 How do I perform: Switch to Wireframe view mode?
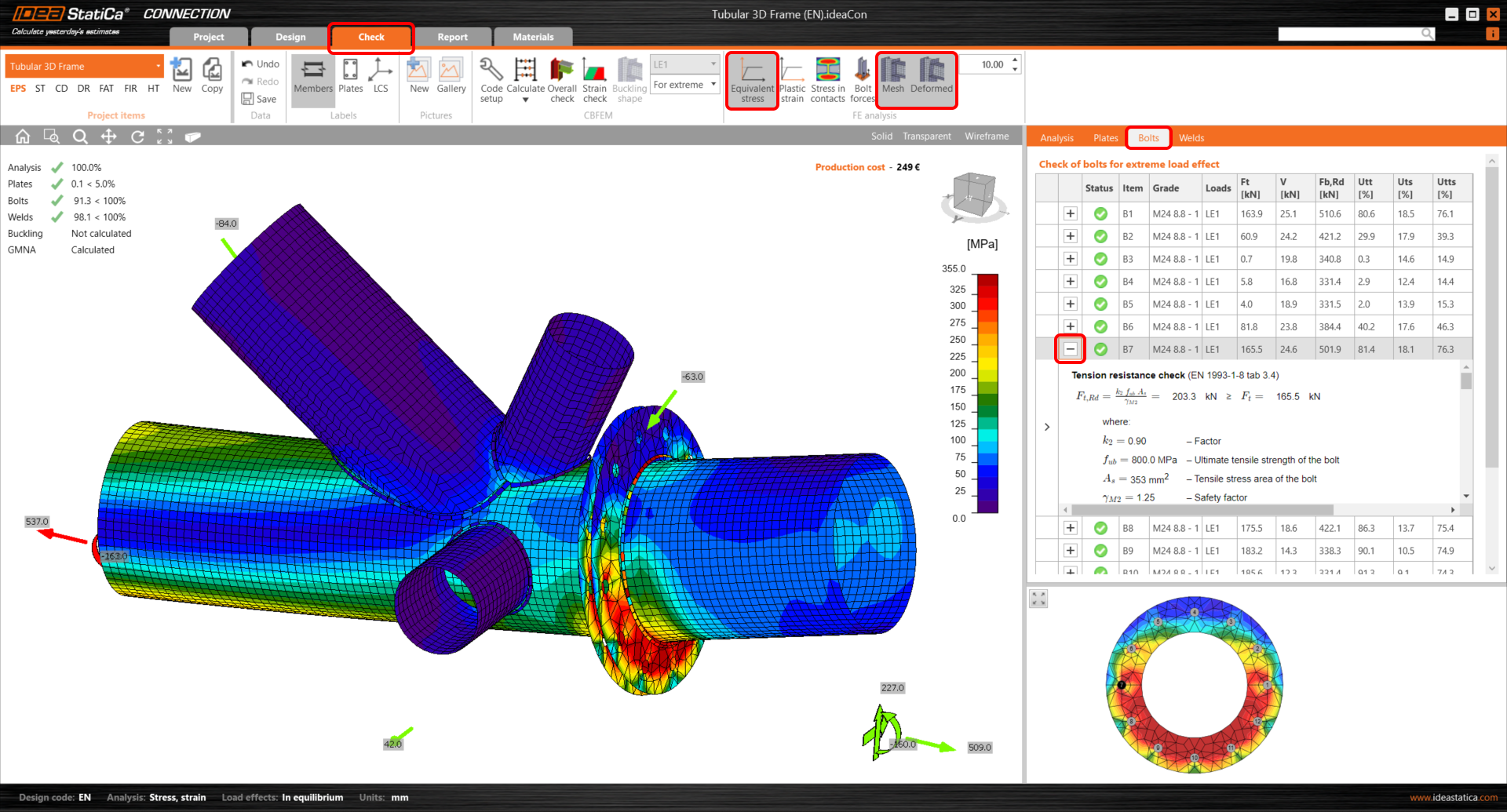tap(987, 137)
